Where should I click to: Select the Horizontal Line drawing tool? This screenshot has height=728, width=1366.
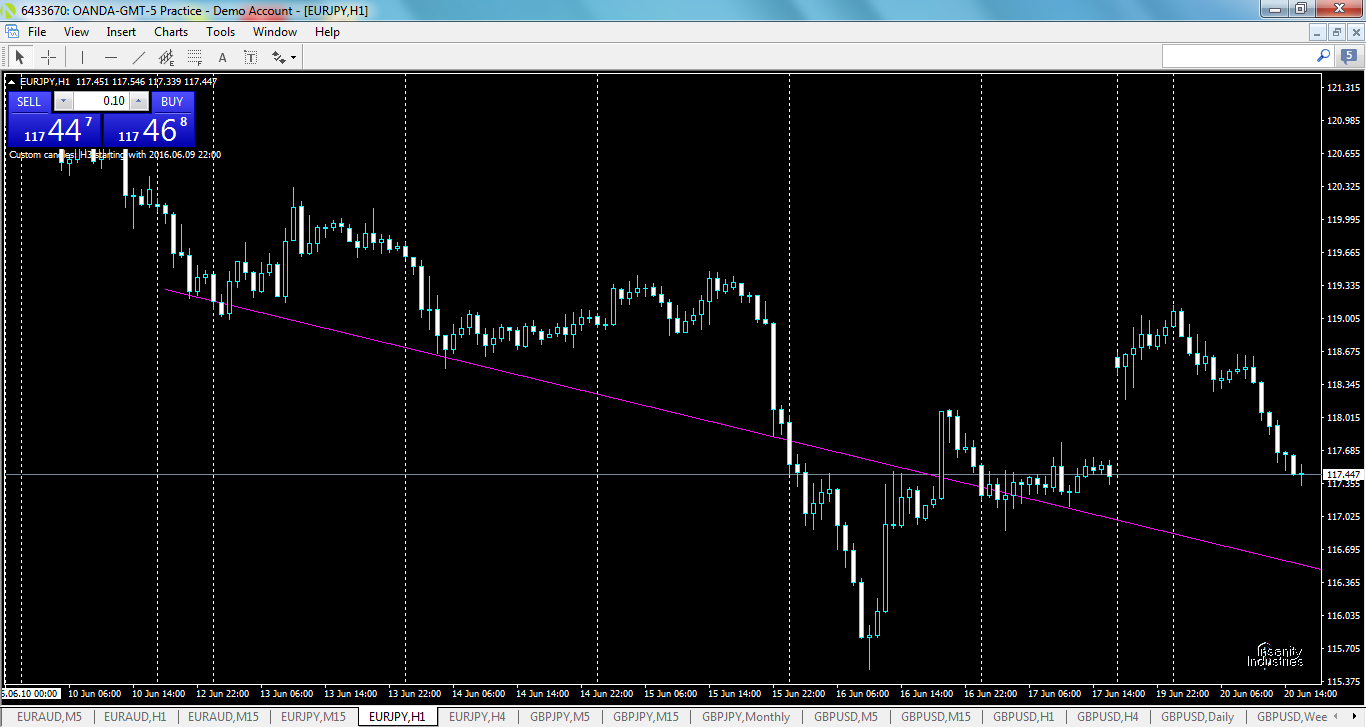110,57
